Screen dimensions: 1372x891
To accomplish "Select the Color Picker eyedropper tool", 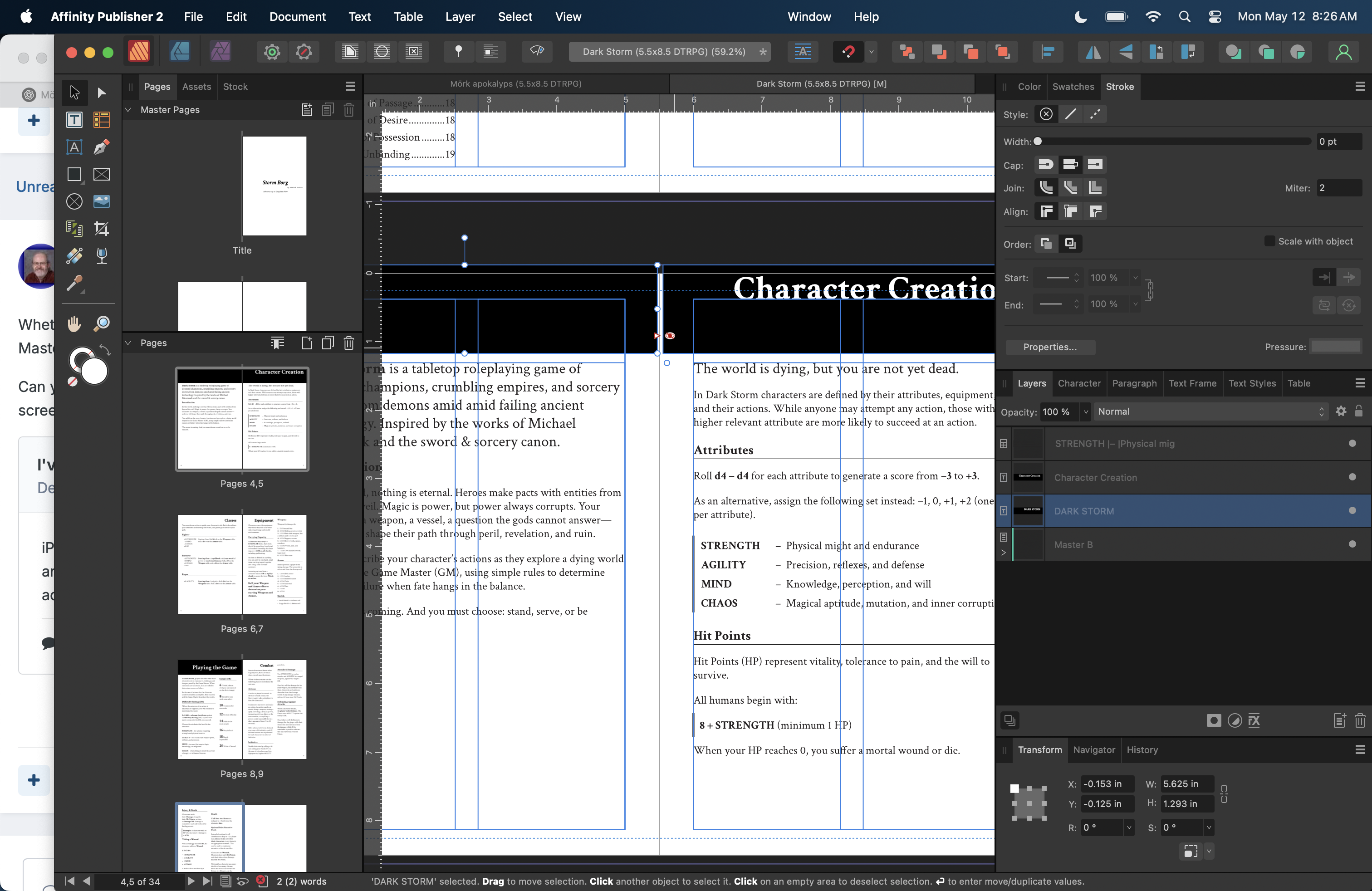I will point(74,283).
